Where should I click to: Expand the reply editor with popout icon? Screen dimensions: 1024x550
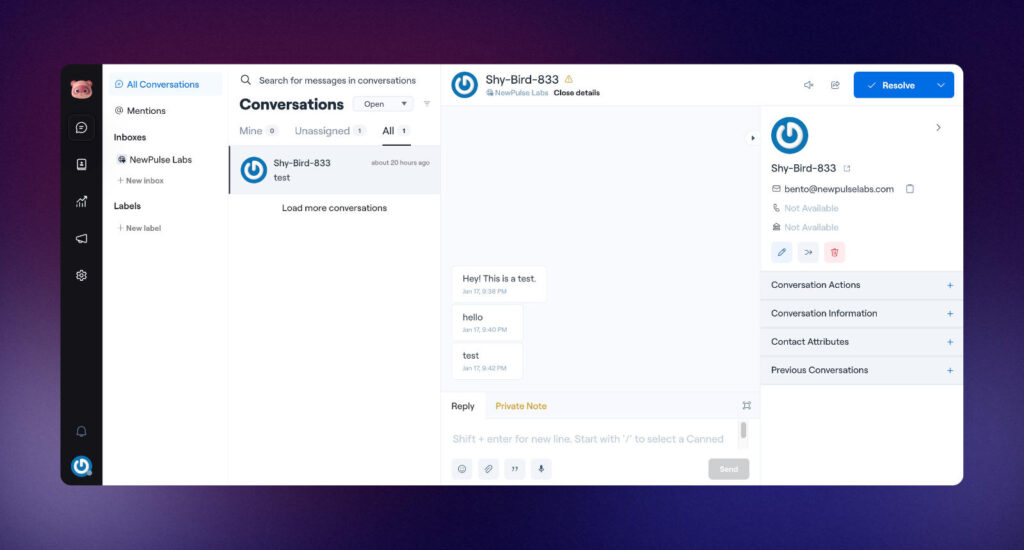(x=746, y=406)
